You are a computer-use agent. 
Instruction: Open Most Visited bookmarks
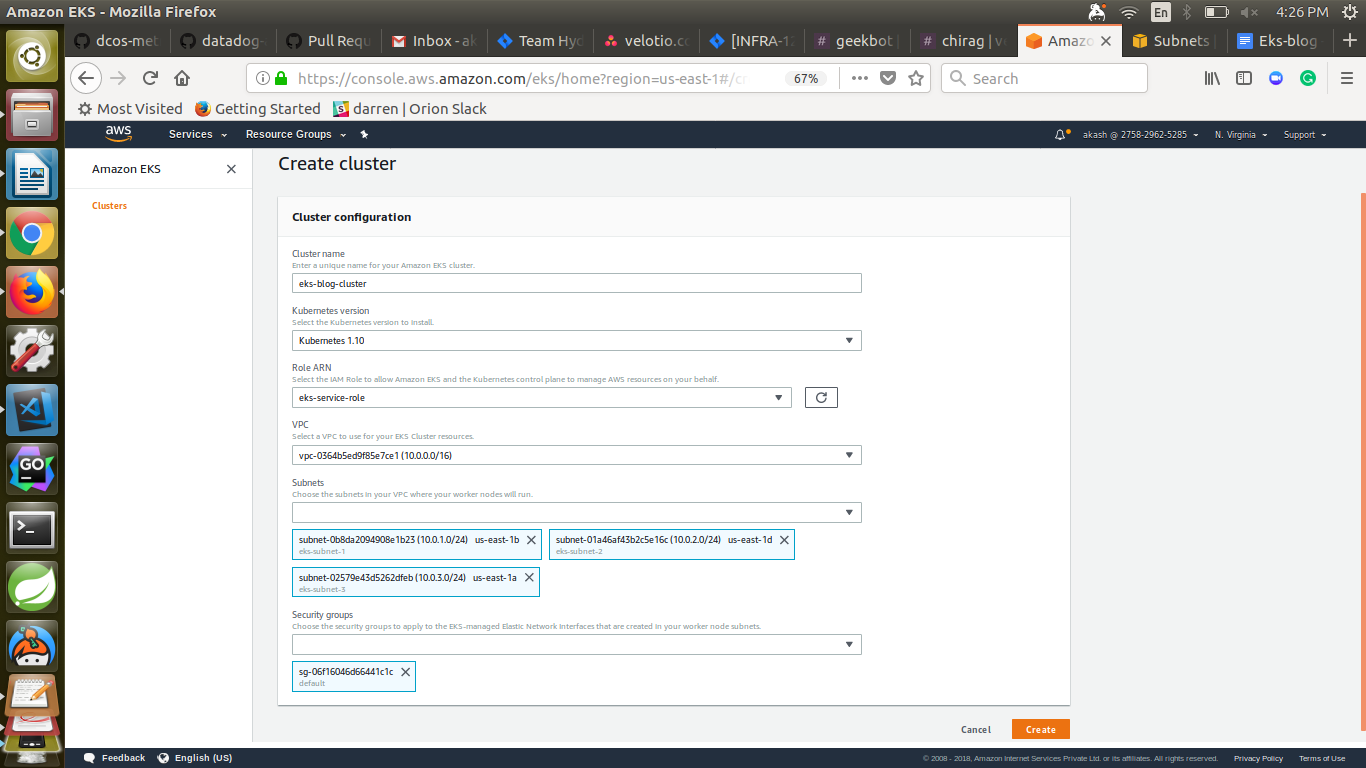click(130, 109)
